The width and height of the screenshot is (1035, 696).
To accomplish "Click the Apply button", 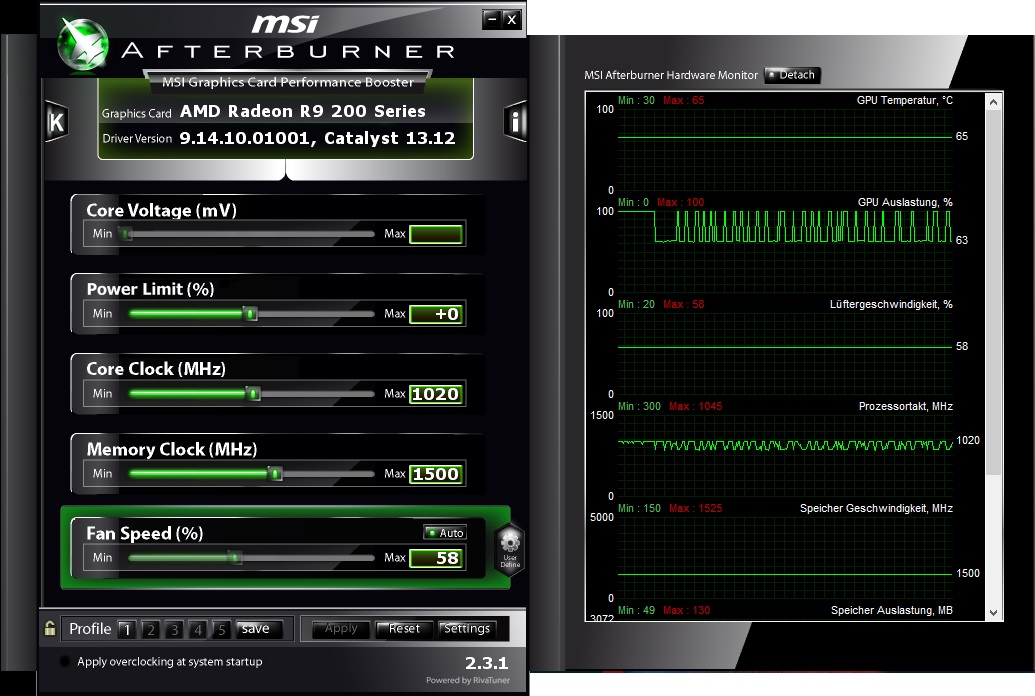I will pyautogui.click(x=341, y=629).
